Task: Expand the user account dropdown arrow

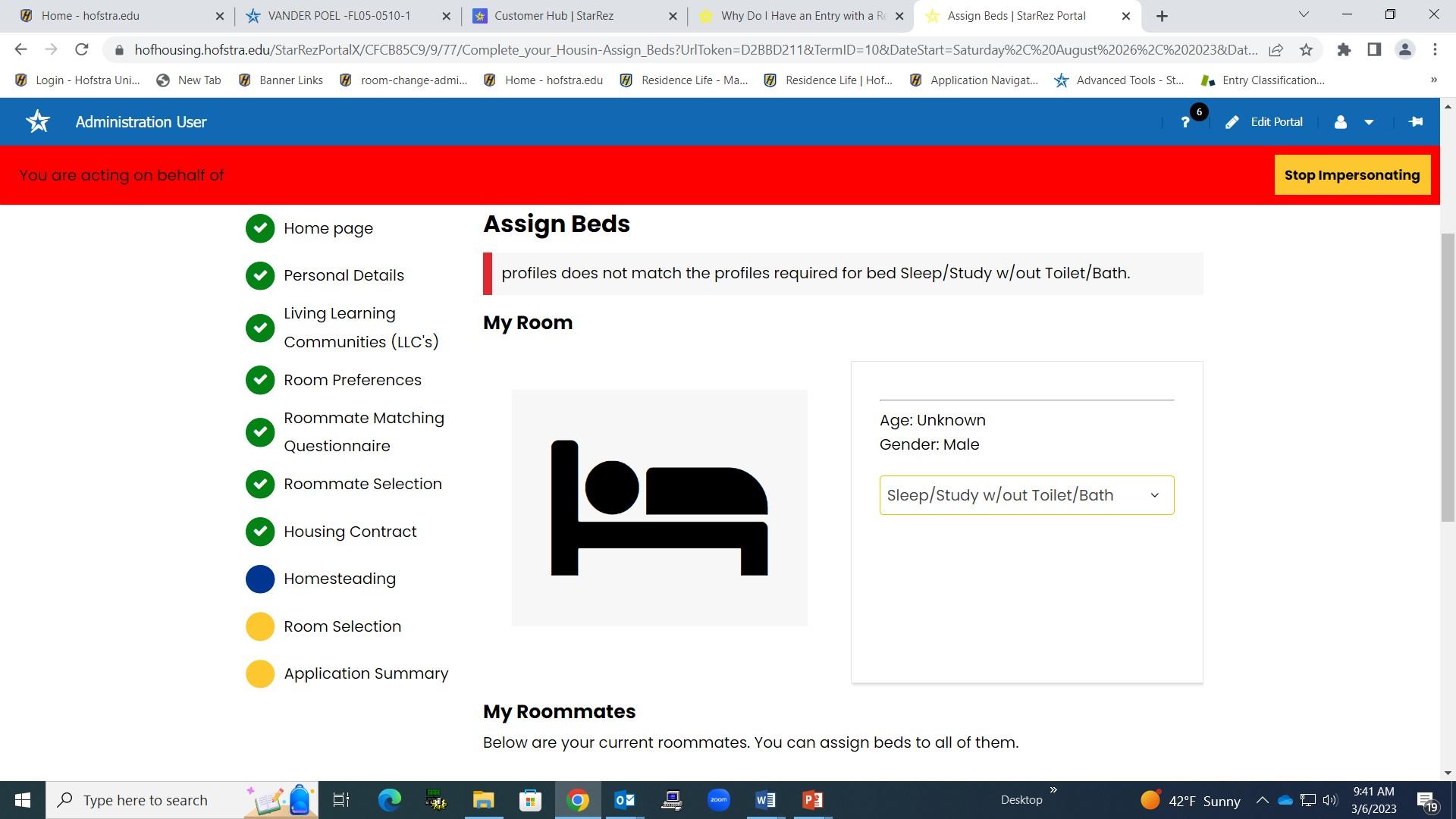Action: (1369, 122)
